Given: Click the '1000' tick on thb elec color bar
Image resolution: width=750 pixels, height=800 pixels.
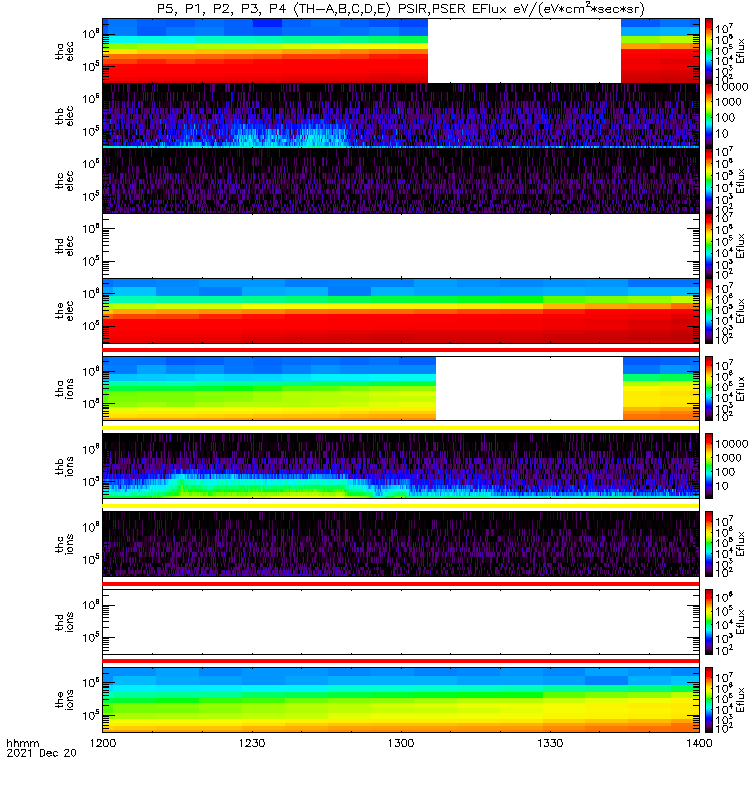Looking at the screenshot, I should pos(728,102).
